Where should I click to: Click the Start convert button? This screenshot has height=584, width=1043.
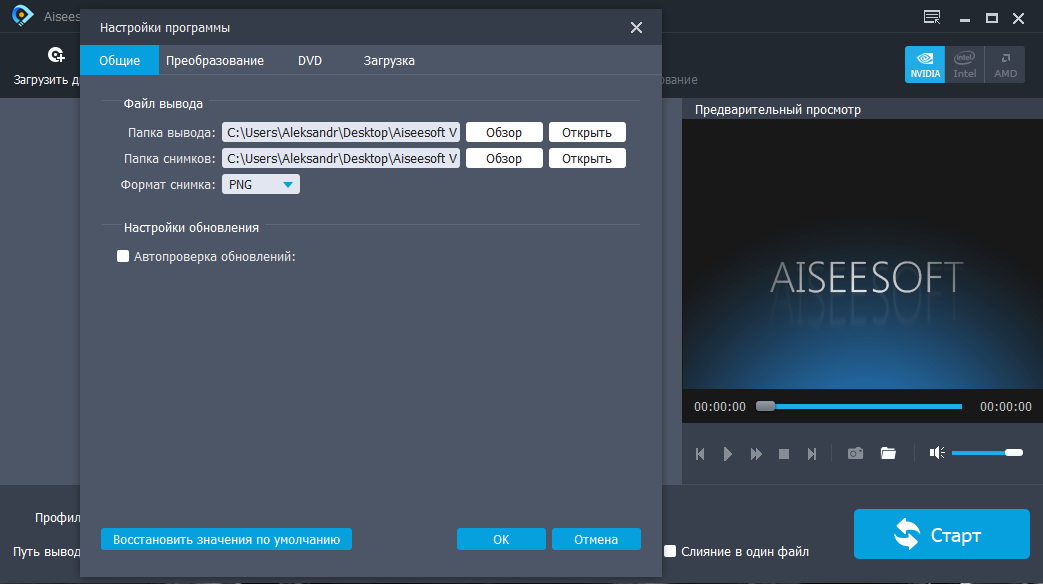(x=941, y=534)
